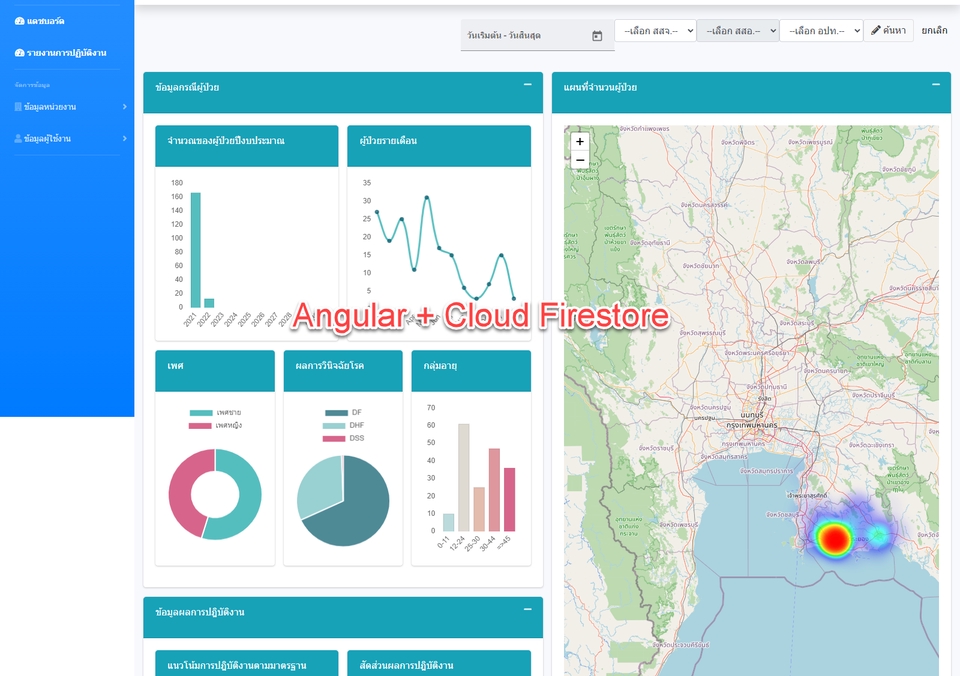The width and height of the screenshot is (960, 676).
Task: Click the 25-30 age group bar
Action: pyautogui.click(x=479, y=509)
